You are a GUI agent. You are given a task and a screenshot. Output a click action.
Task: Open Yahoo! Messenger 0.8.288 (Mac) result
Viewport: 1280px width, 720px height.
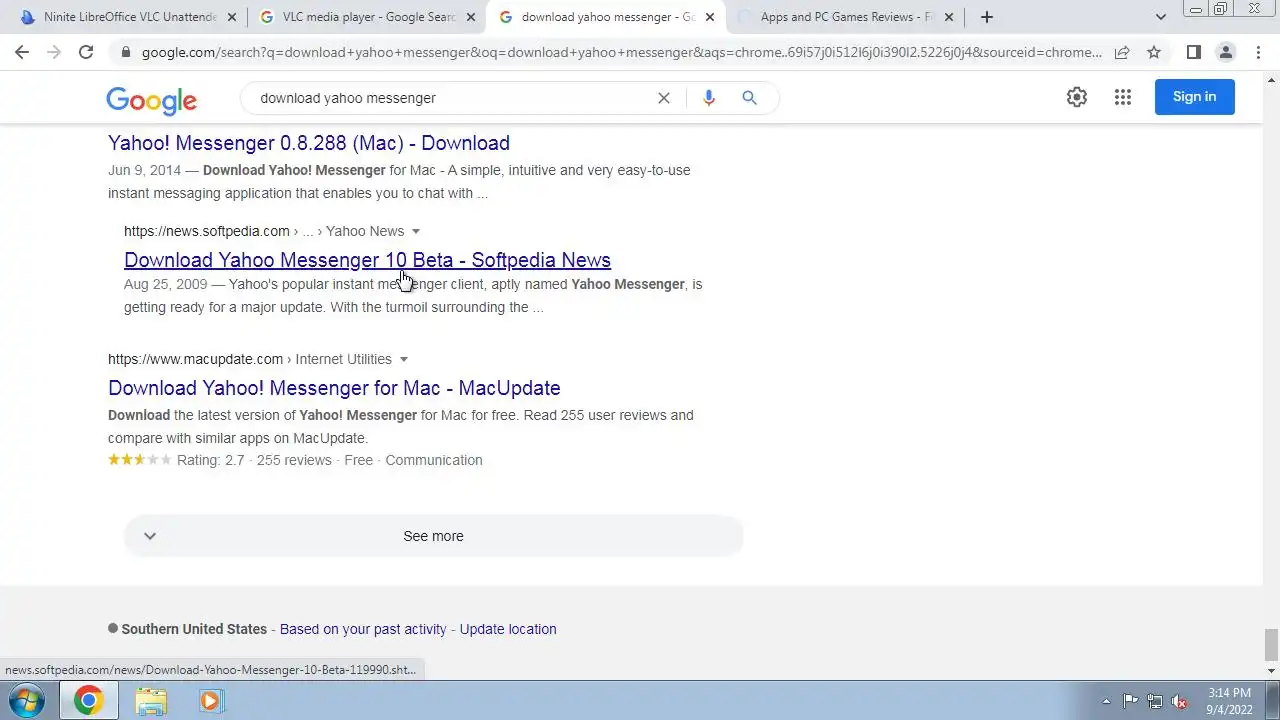click(309, 143)
